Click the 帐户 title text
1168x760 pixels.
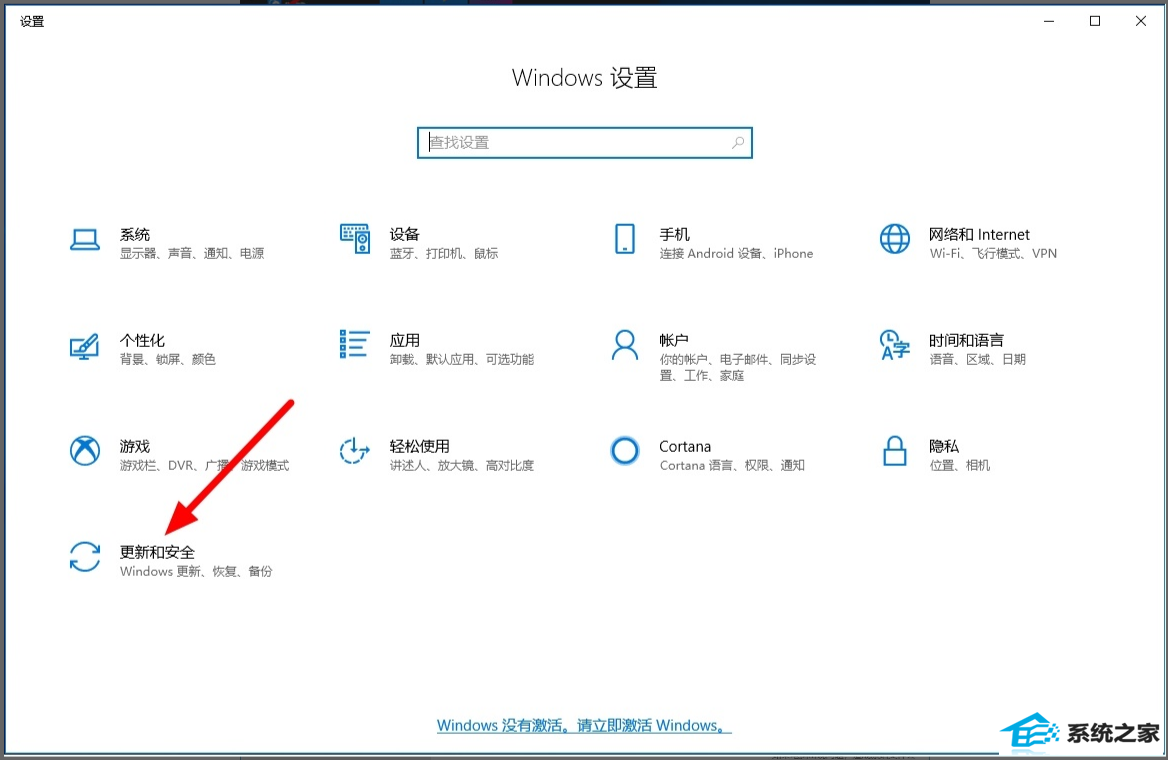[x=673, y=341]
